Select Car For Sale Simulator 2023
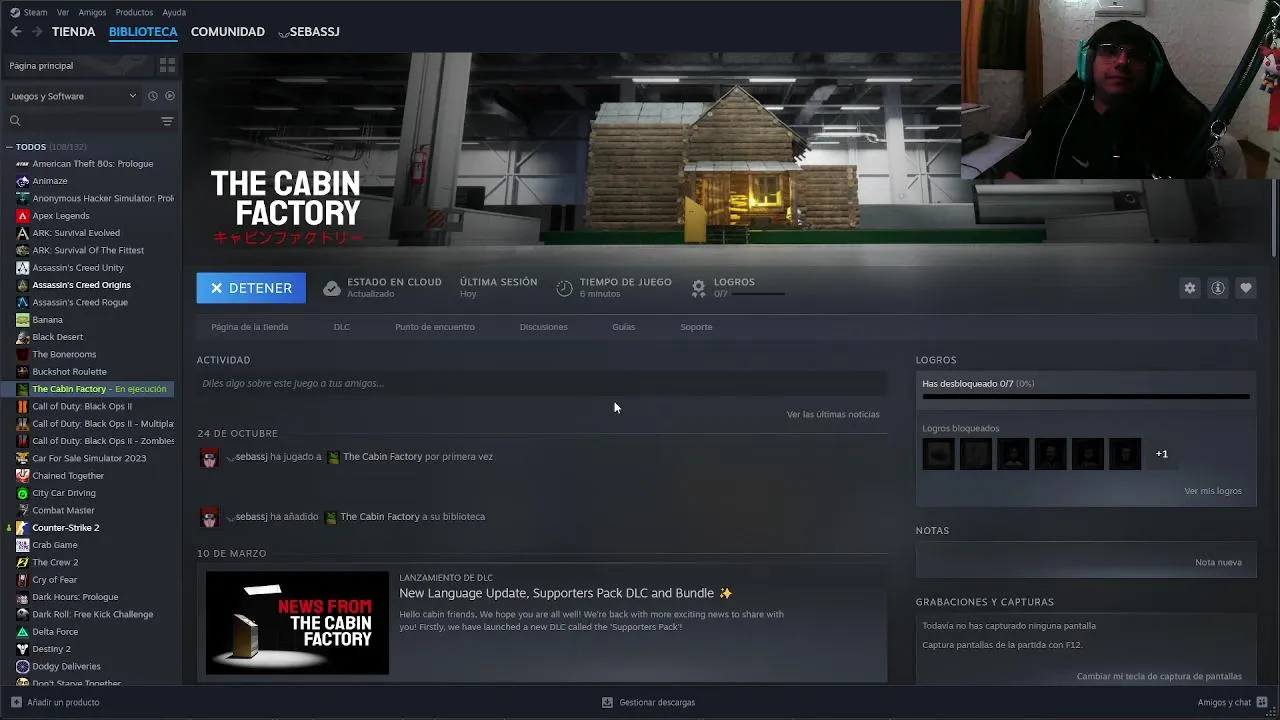This screenshot has height=720, width=1280. click(x=89, y=458)
